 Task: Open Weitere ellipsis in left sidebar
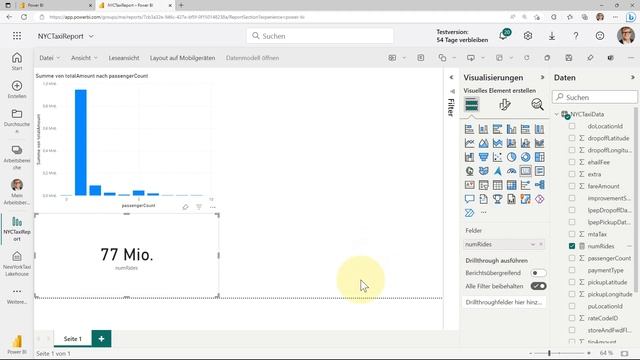click(x=17, y=296)
